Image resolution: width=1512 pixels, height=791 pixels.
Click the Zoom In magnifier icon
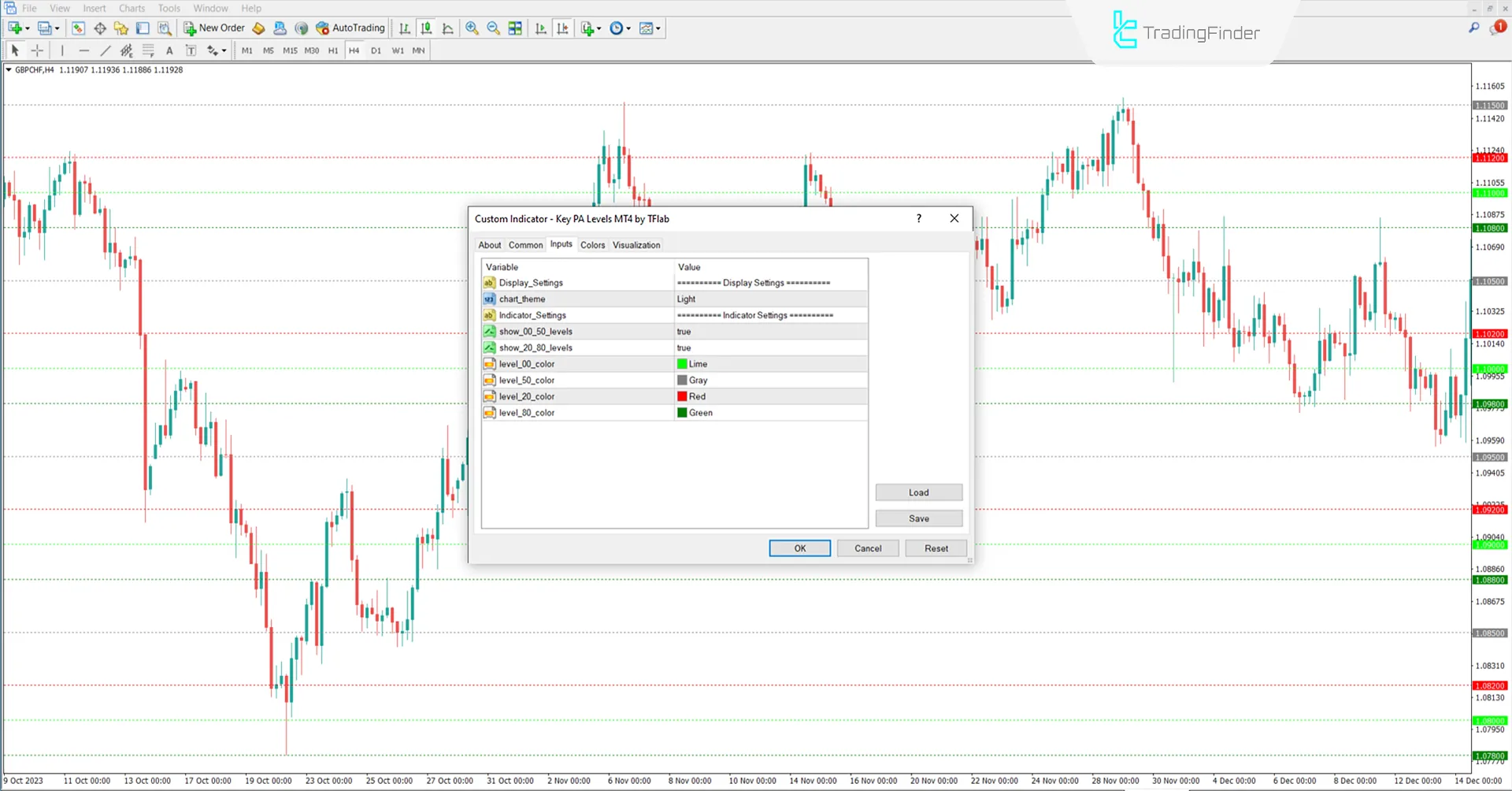click(x=472, y=28)
